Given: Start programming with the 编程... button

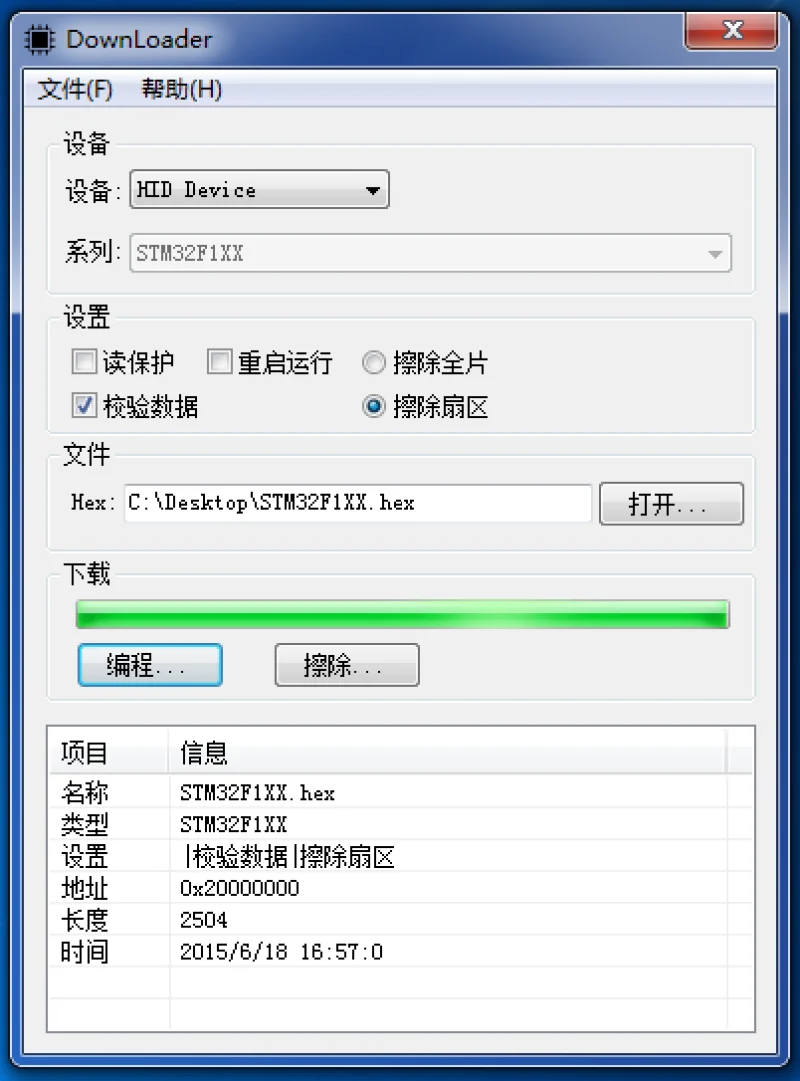Looking at the screenshot, I should coord(150,665).
